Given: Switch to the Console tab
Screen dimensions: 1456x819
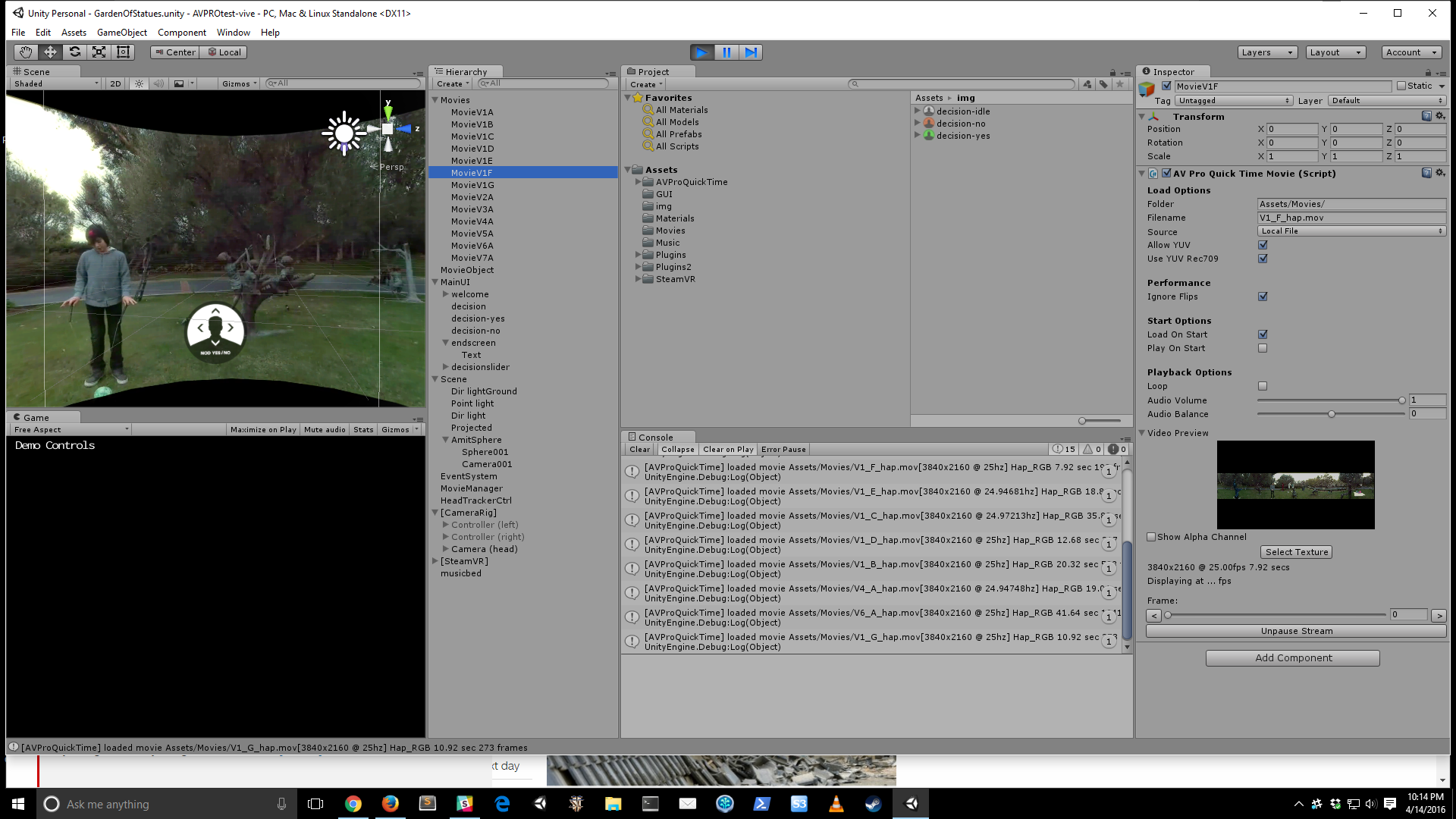Looking at the screenshot, I should click(x=655, y=438).
